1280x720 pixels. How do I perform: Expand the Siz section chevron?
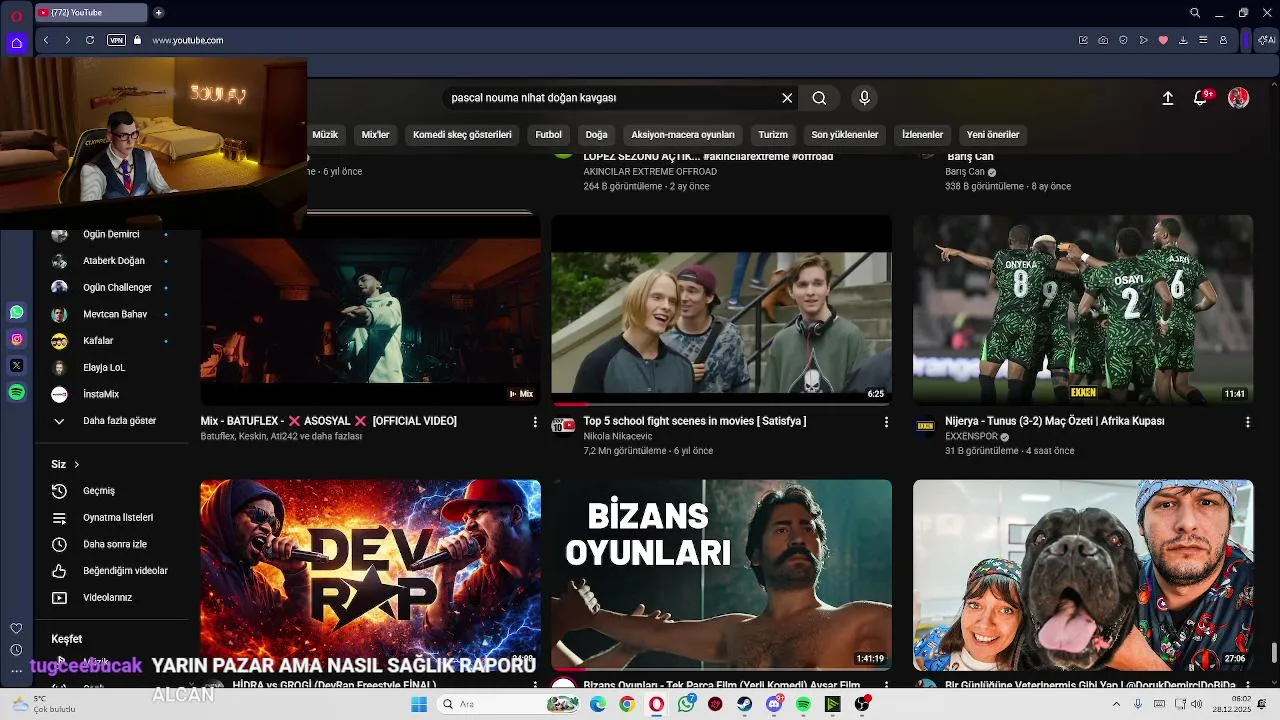tap(76, 464)
